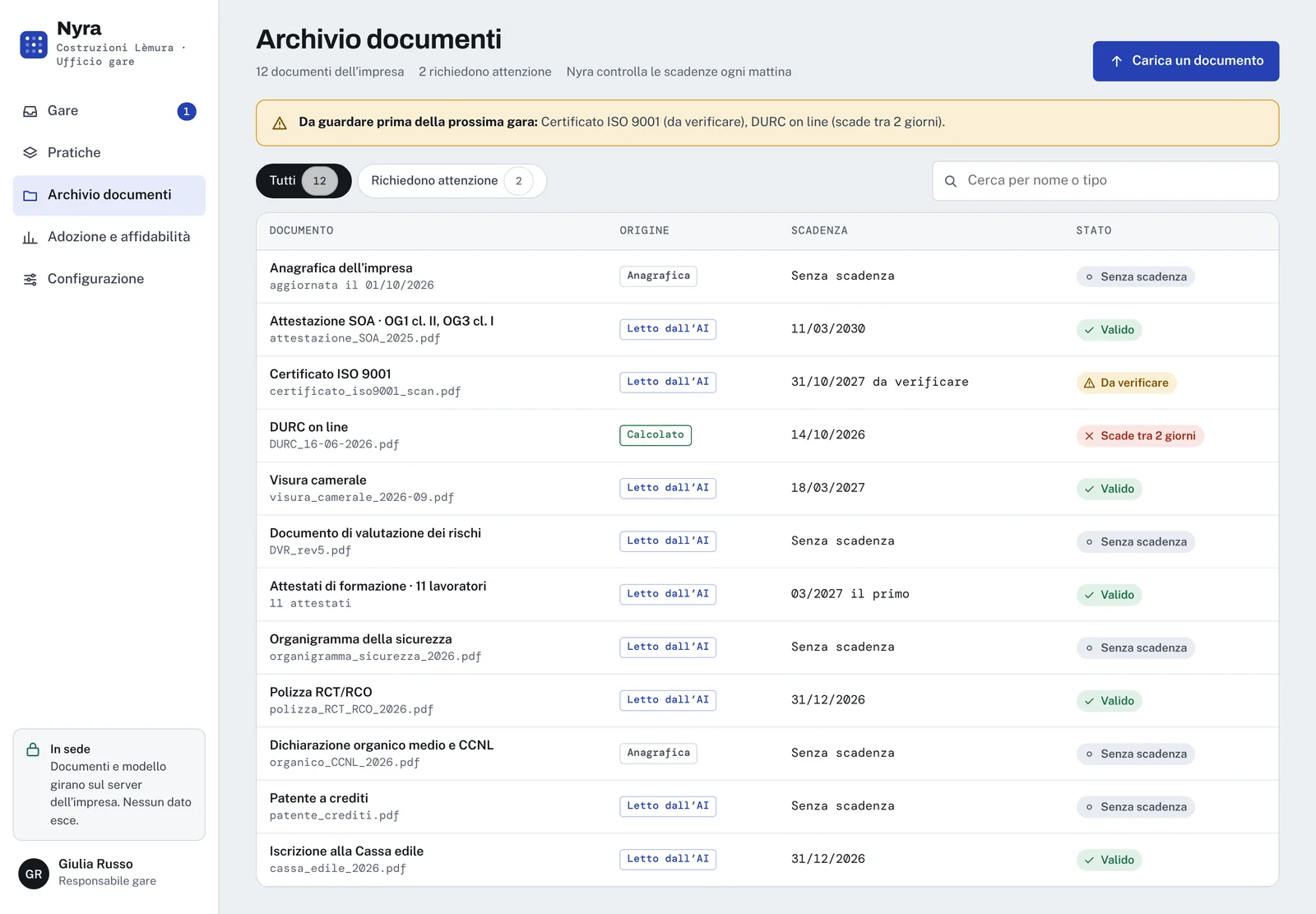The image size is (1316, 914).
Task: Click the Gare inbox icon in sidebar
Action: [x=30, y=111]
